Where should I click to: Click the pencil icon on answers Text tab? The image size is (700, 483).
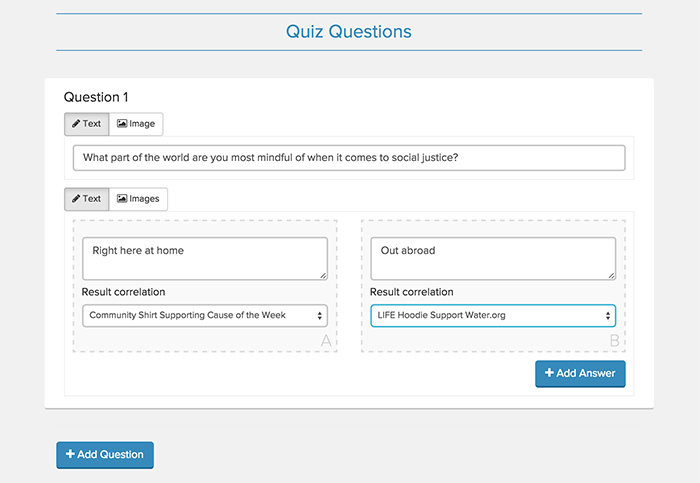tap(76, 199)
